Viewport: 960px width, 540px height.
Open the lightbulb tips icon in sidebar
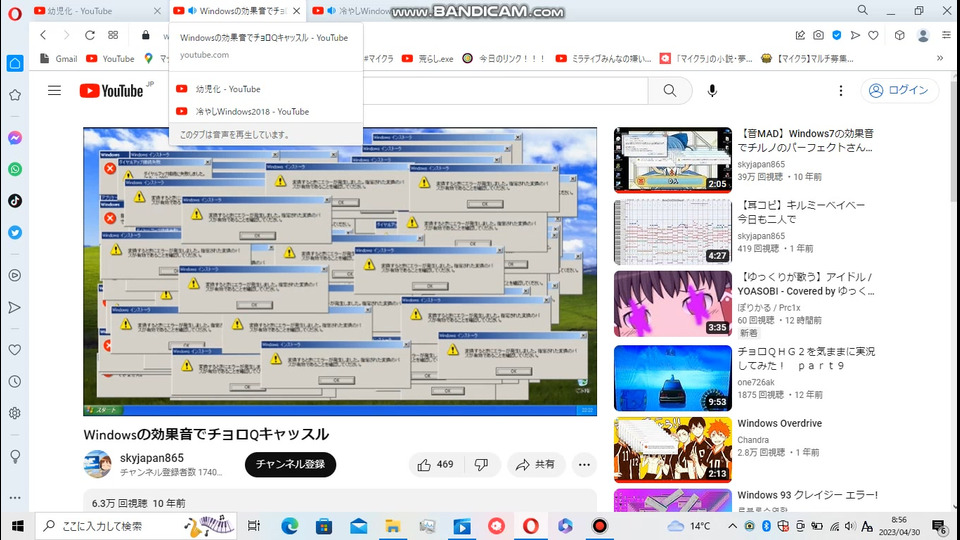tap(15, 456)
